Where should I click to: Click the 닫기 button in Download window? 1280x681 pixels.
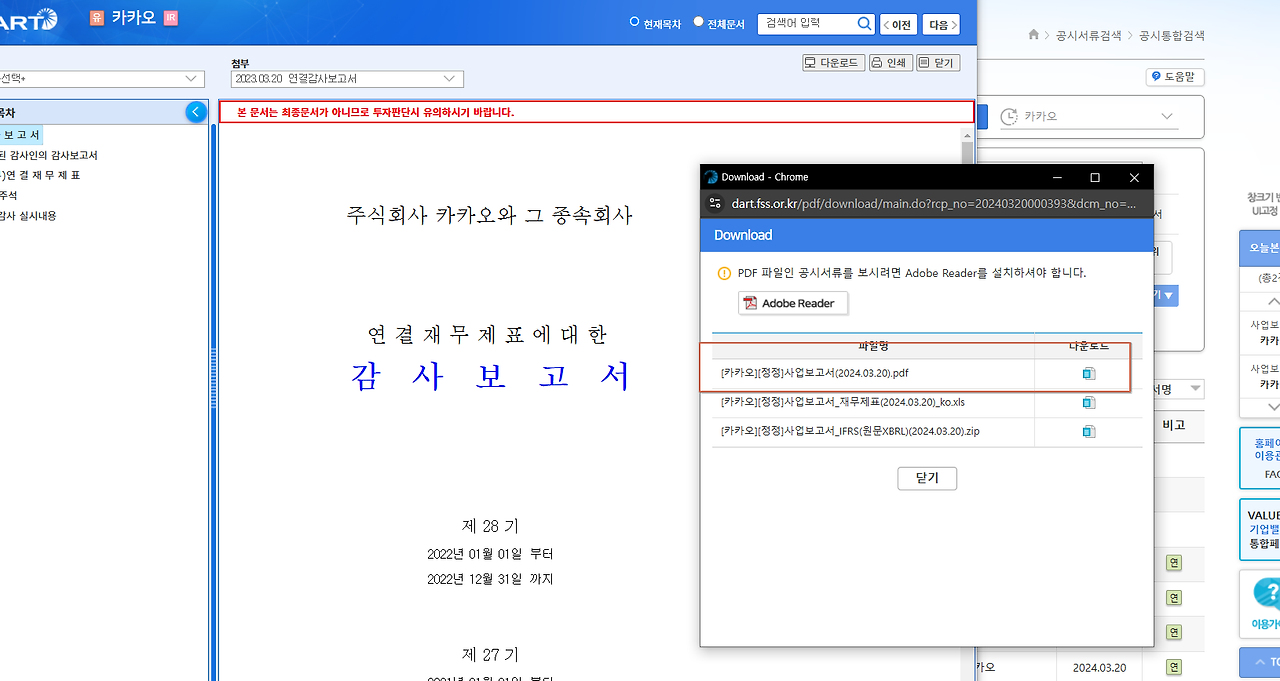pos(927,478)
